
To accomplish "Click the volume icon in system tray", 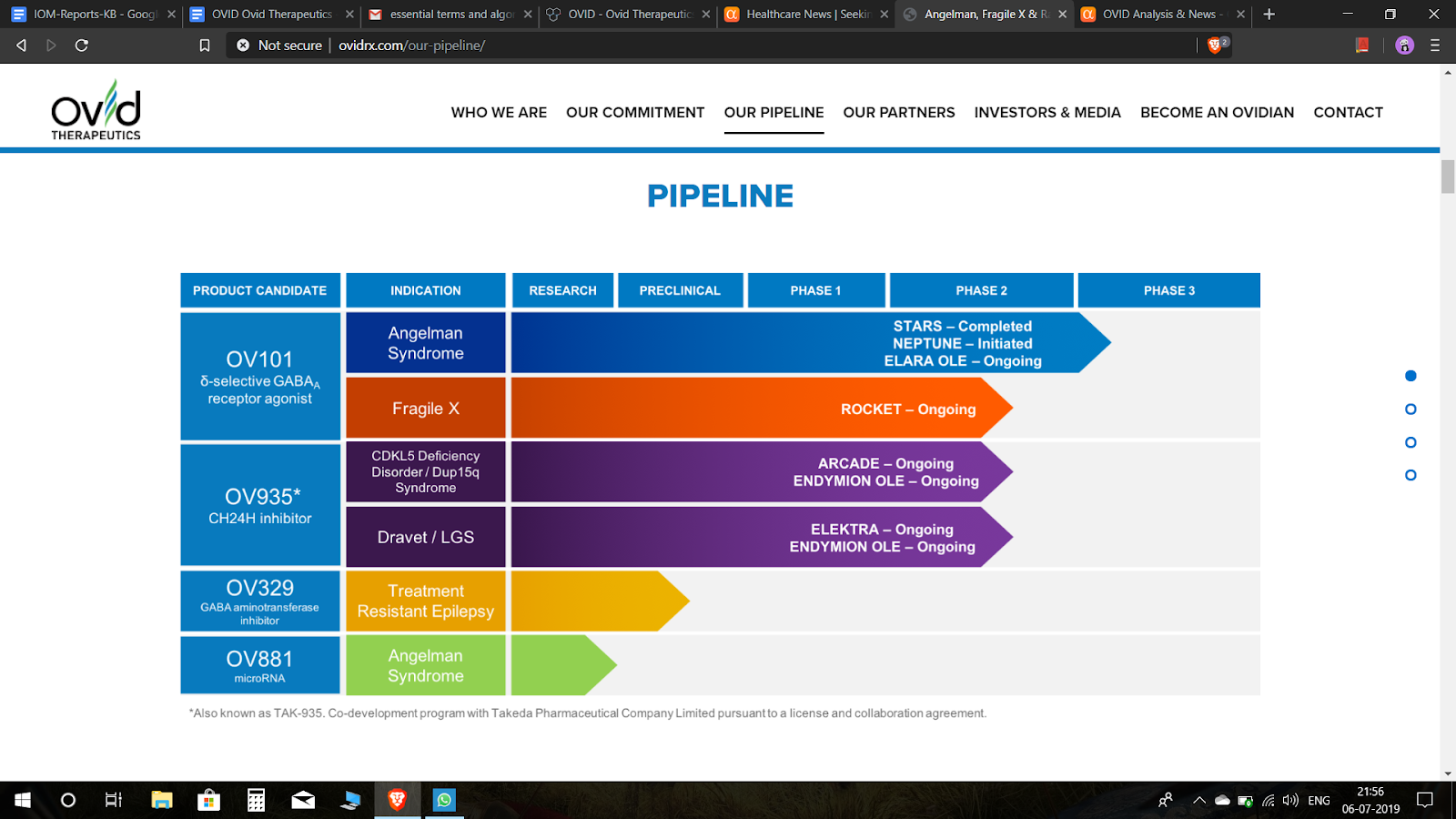I will coord(1290,801).
